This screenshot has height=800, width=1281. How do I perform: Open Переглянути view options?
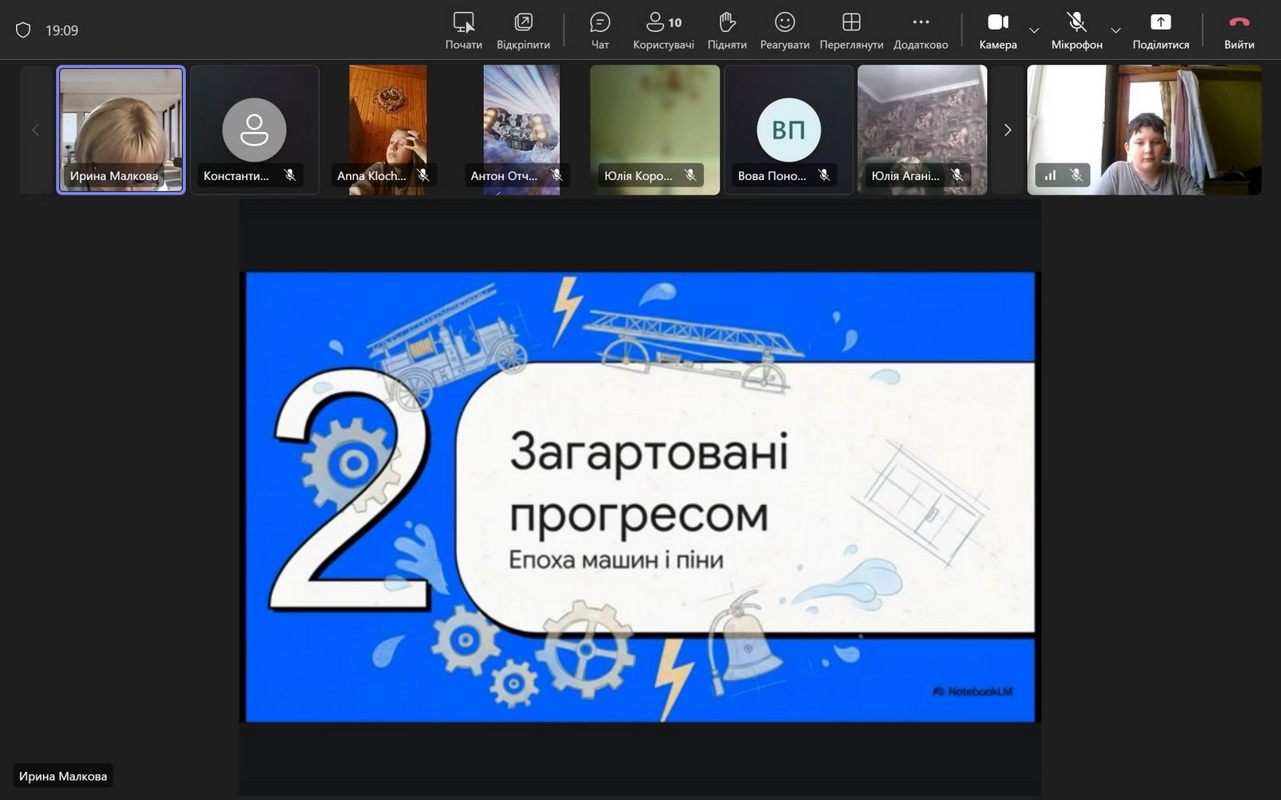coord(851,30)
